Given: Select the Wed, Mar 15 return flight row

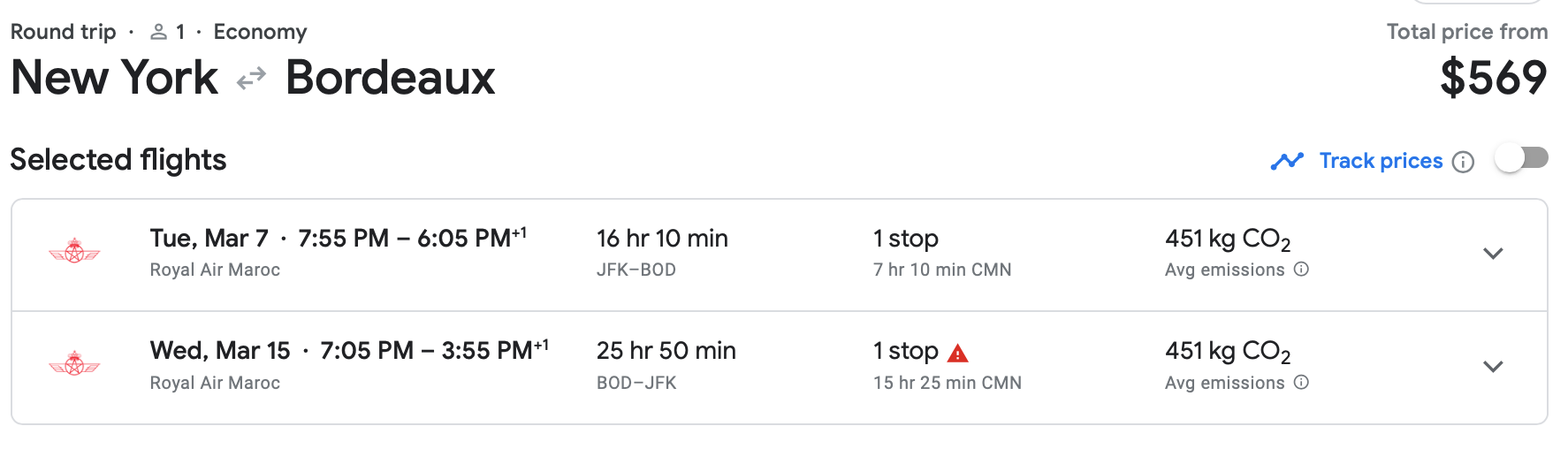Looking at the screenshot, I should (x=780, y=368).
